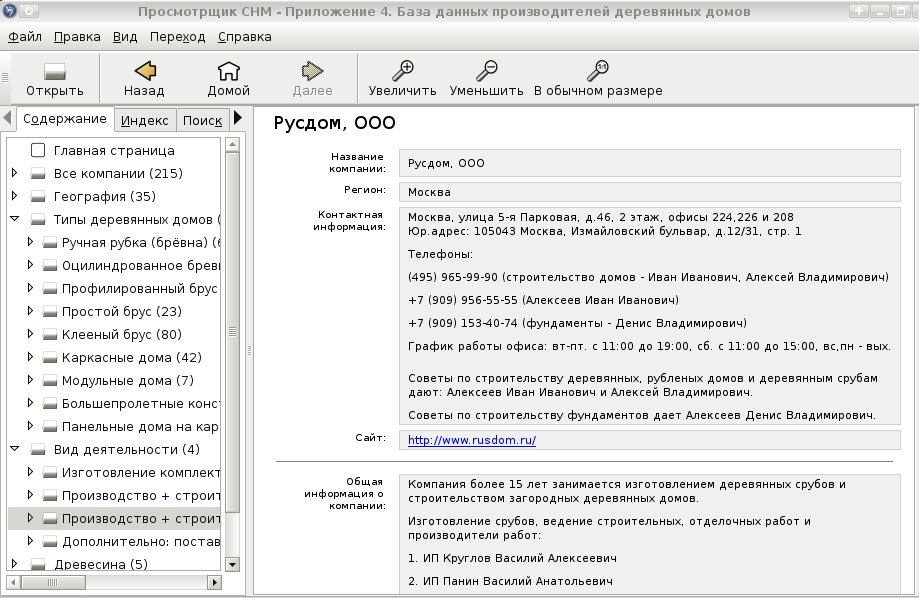
Task: Reset zoom with В обычном размере icon
Action: (598, 70)
